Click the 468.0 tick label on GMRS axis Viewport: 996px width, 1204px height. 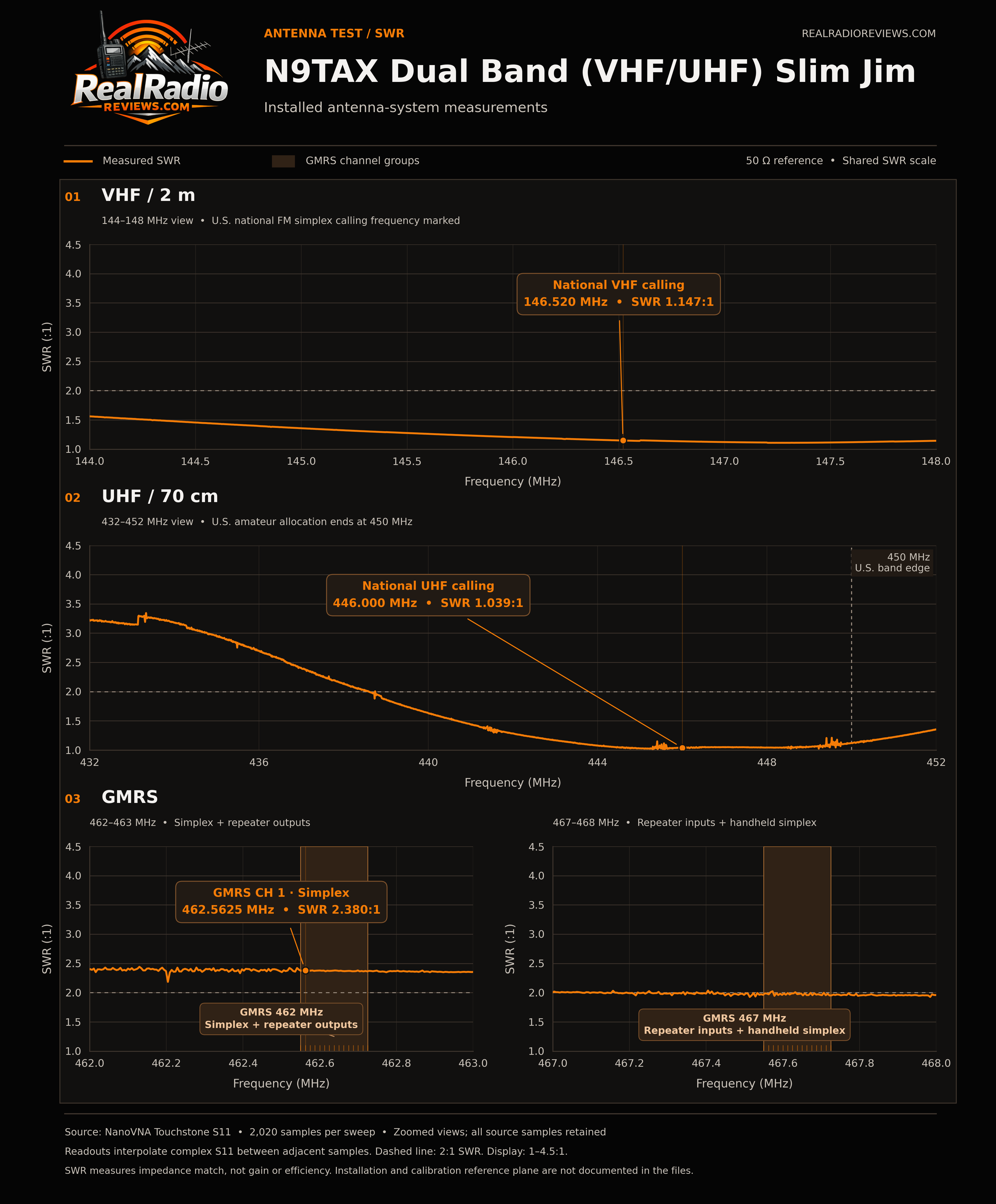pos(936,1063)
